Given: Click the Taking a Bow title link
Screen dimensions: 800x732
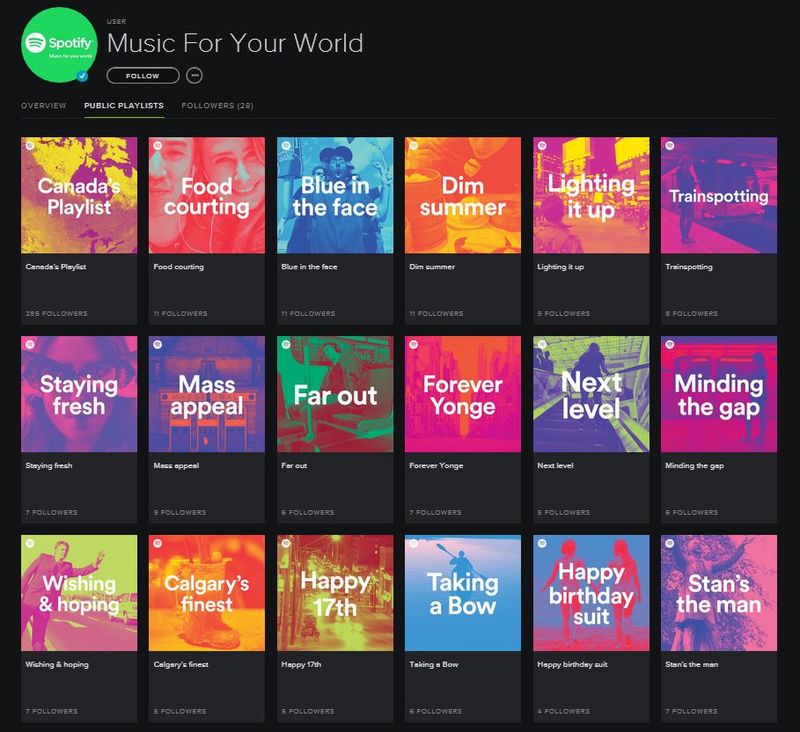Looking at the screenshot, I should [434, 665].
